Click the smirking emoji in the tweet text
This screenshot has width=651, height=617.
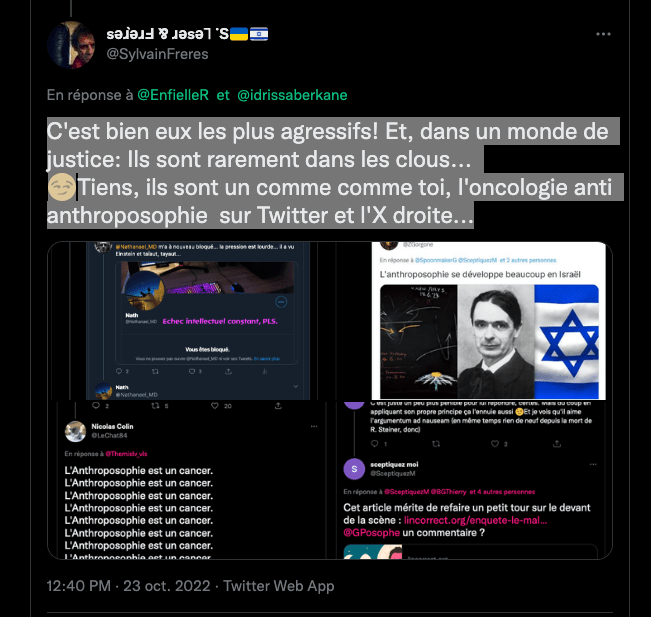61,187
